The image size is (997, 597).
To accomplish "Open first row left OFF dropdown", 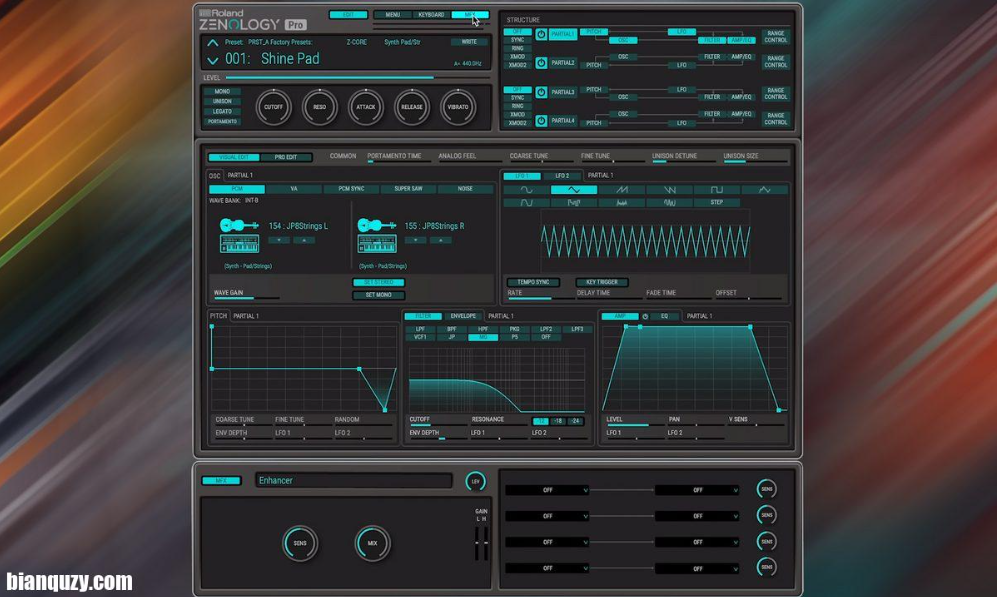I will tap(547, 490).
